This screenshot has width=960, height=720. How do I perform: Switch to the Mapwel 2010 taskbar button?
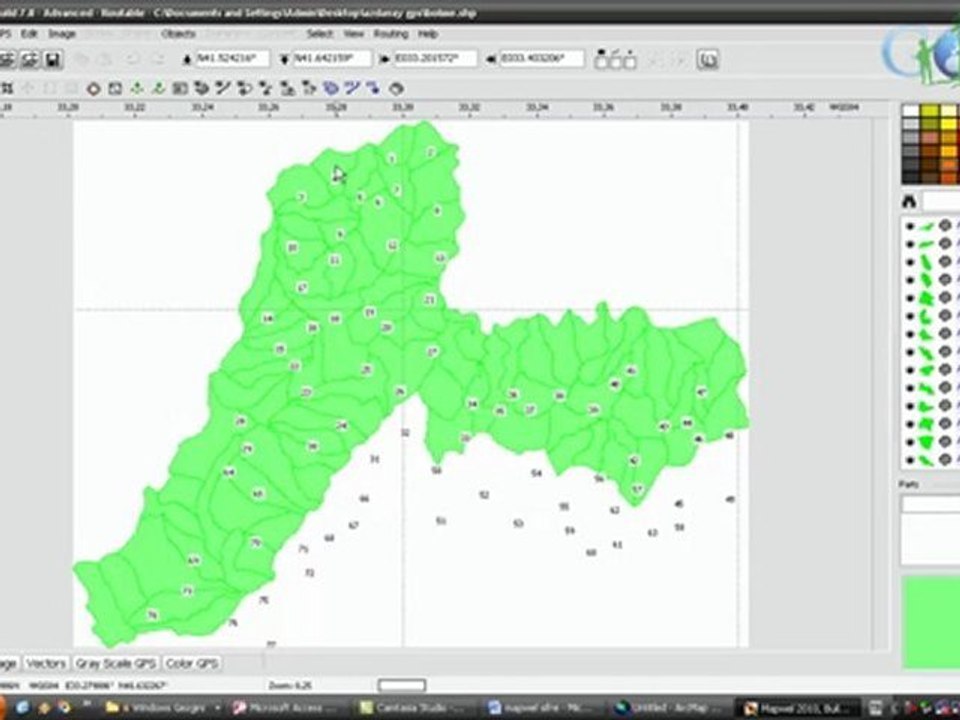797,708
